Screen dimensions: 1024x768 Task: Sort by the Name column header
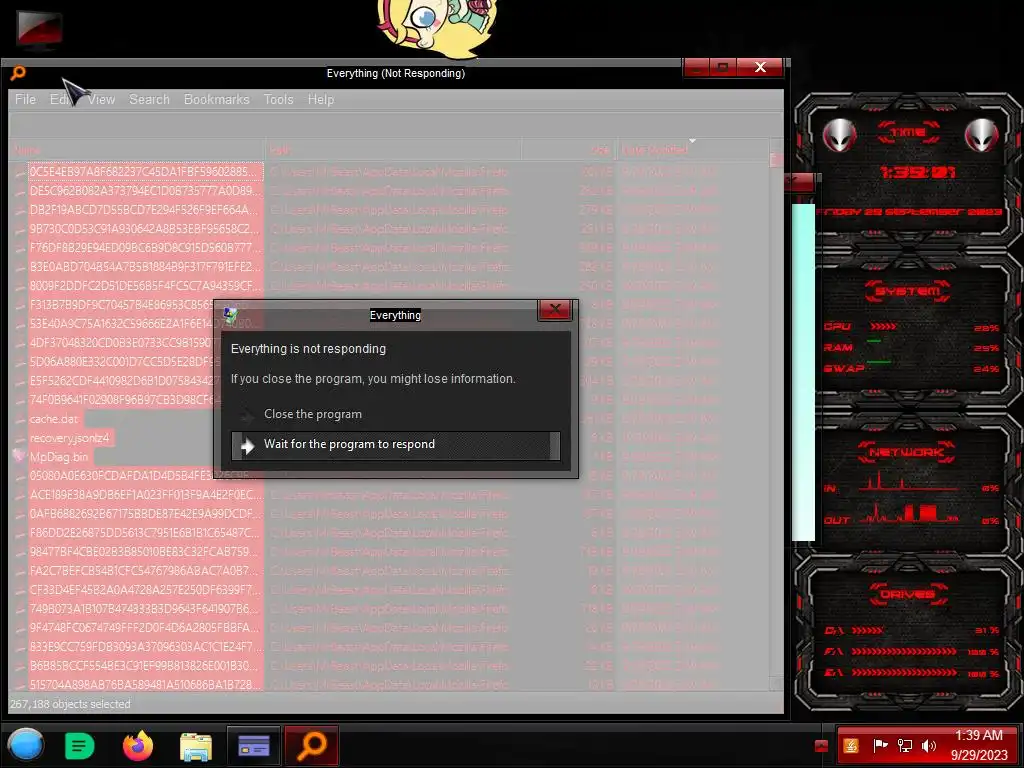point(136,150)
